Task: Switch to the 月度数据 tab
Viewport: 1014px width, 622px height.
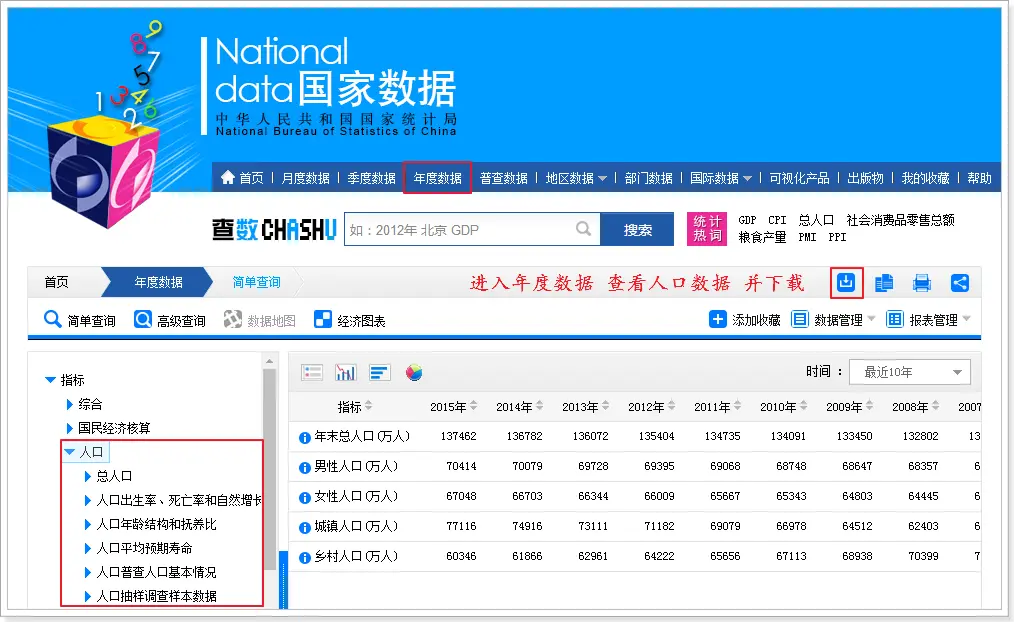Action: point(307,177)
